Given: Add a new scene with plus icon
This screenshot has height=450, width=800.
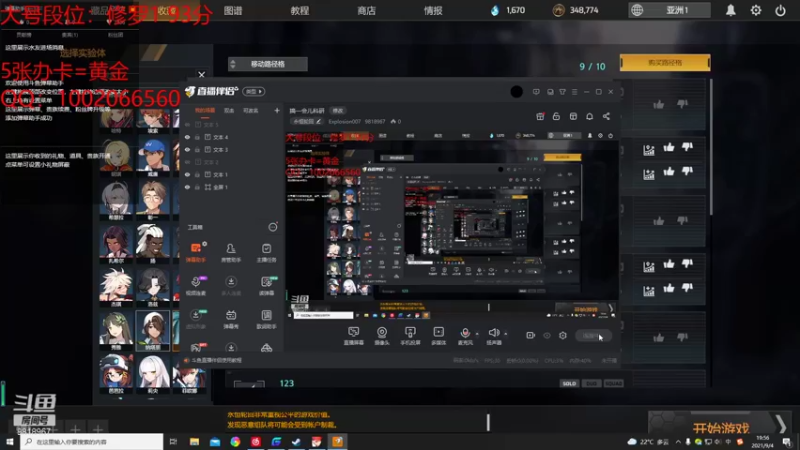Looking at the screenshot, I should (x=277, y=110).
